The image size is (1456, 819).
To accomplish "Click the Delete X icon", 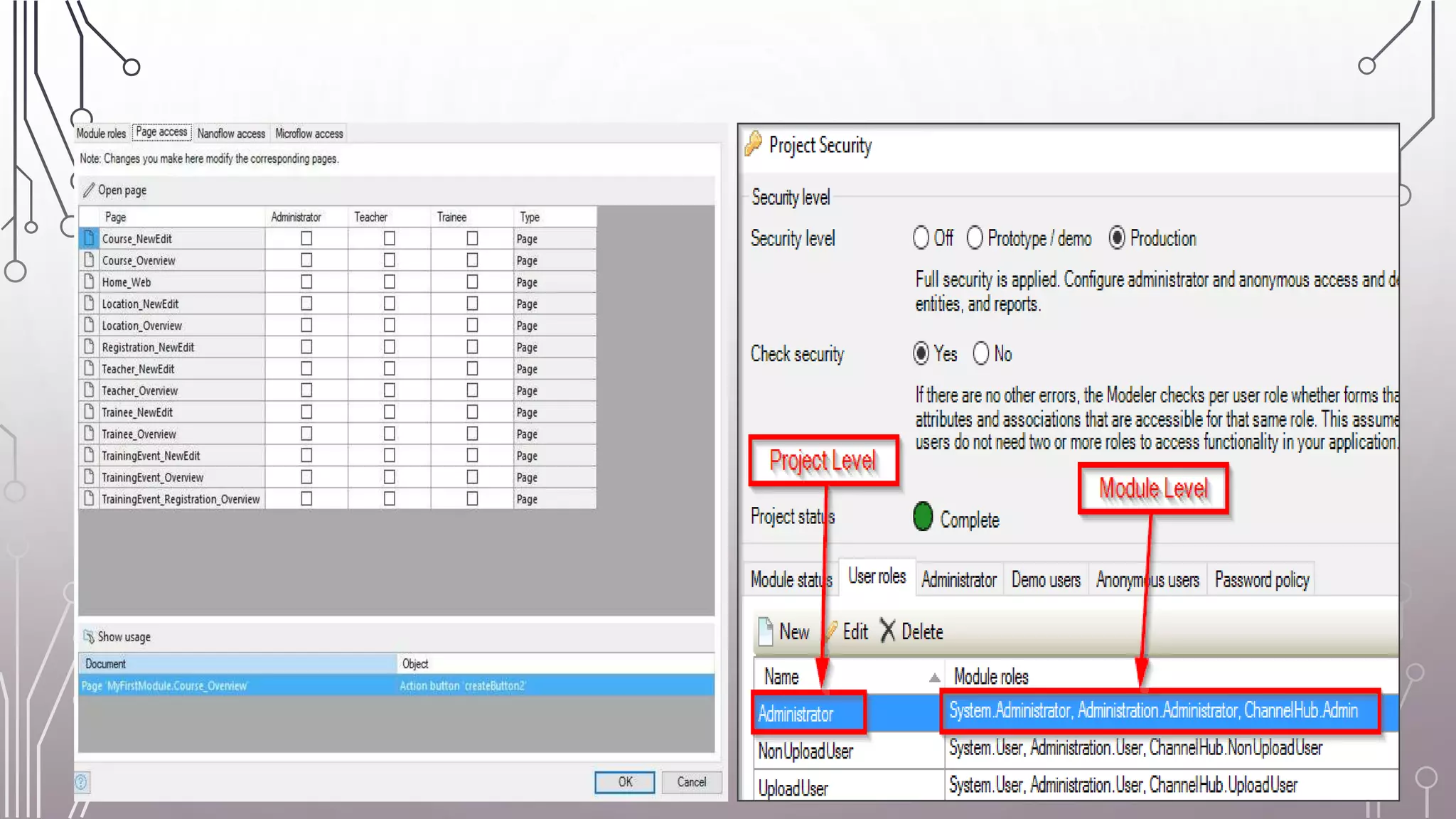I will tap(887, 631).
